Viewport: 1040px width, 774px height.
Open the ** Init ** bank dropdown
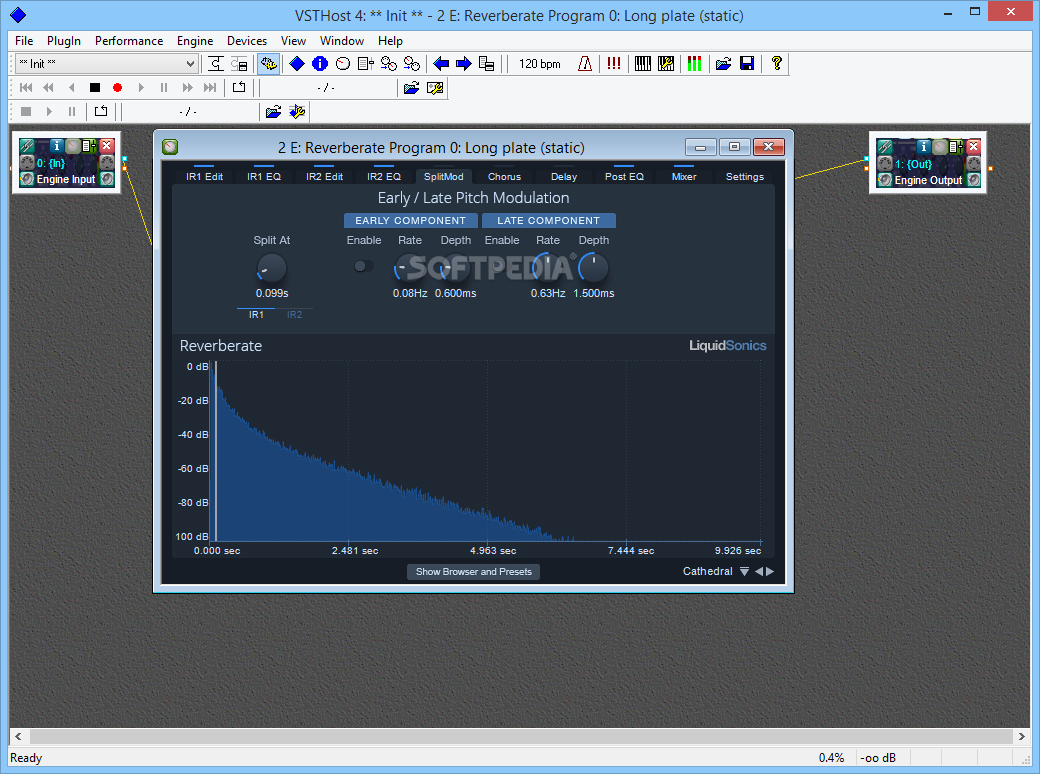click(106, 64)
